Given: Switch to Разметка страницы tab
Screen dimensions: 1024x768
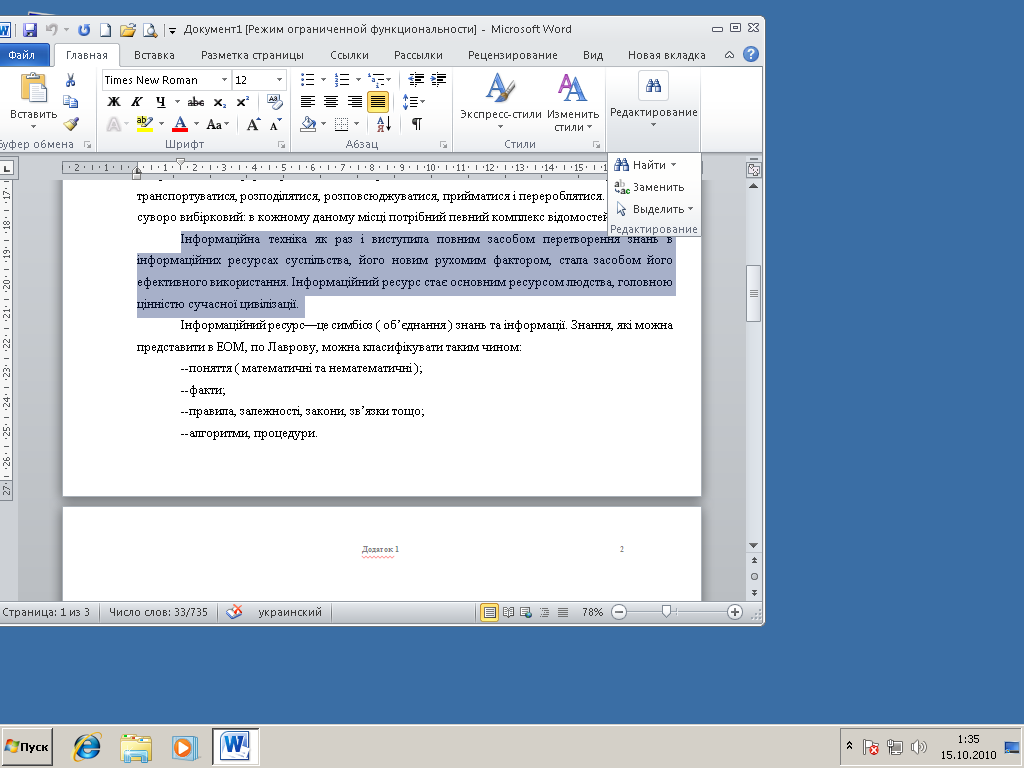Looking at the screenshot, I should 252,55.
